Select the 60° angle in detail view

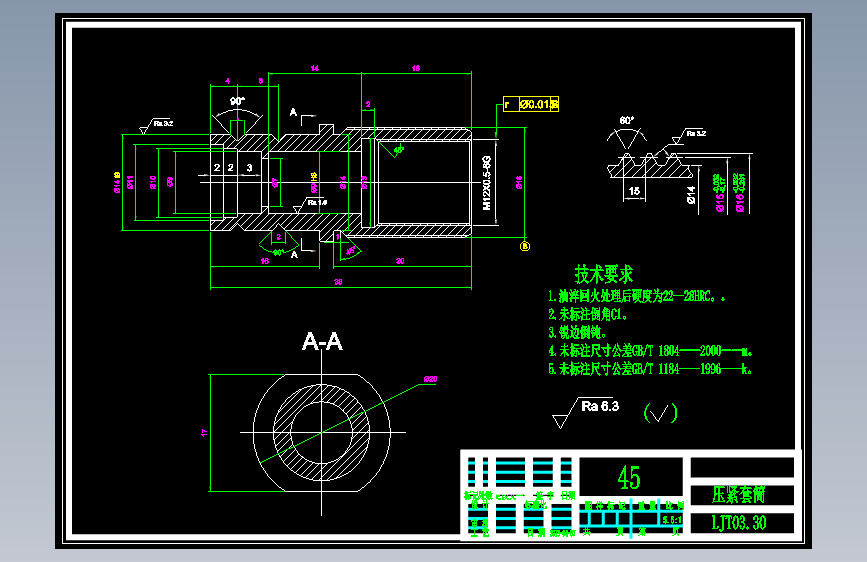tap(626, 120)
